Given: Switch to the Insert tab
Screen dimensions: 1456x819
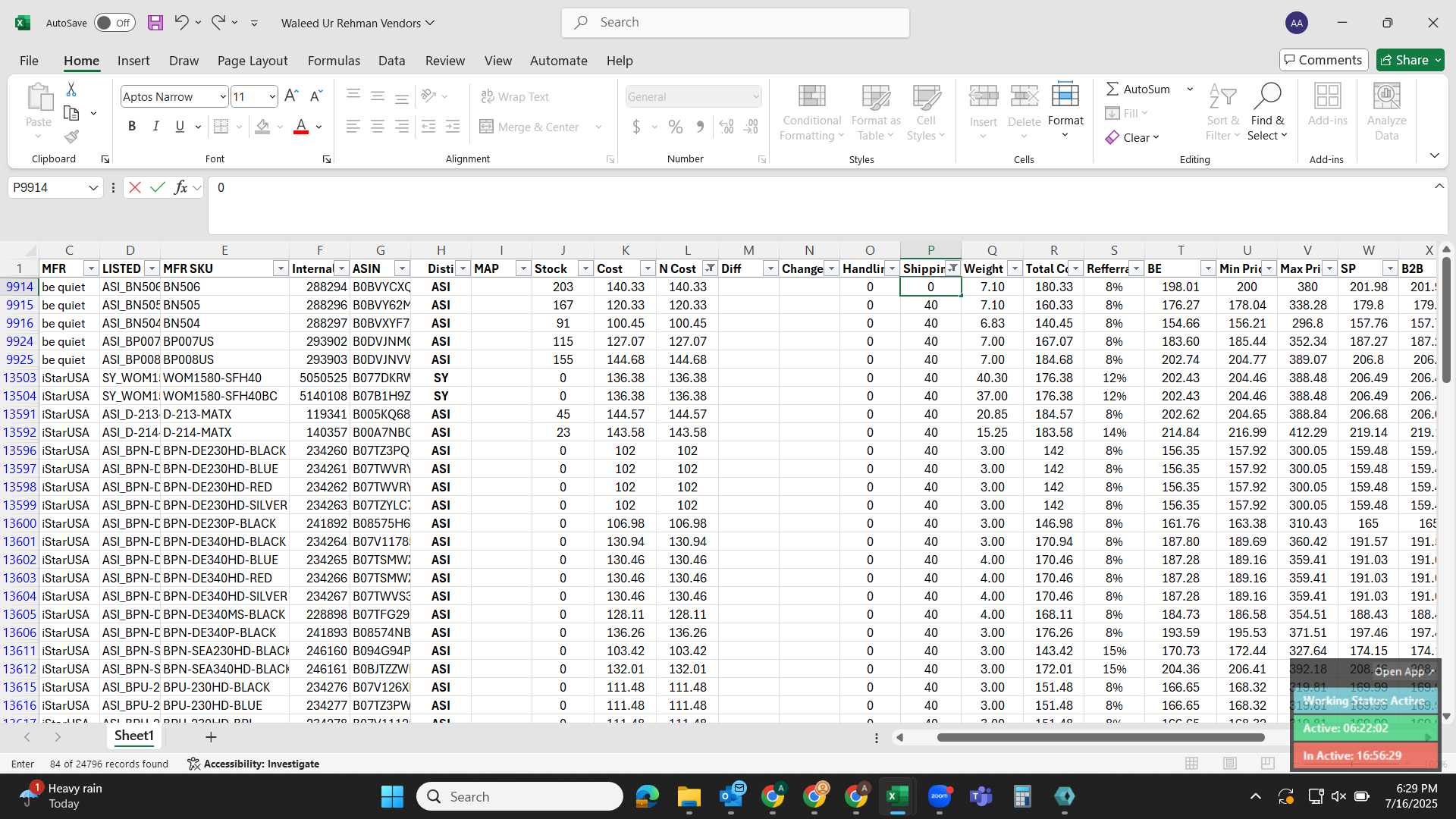Looking at the screenshot, I should 133,61.
